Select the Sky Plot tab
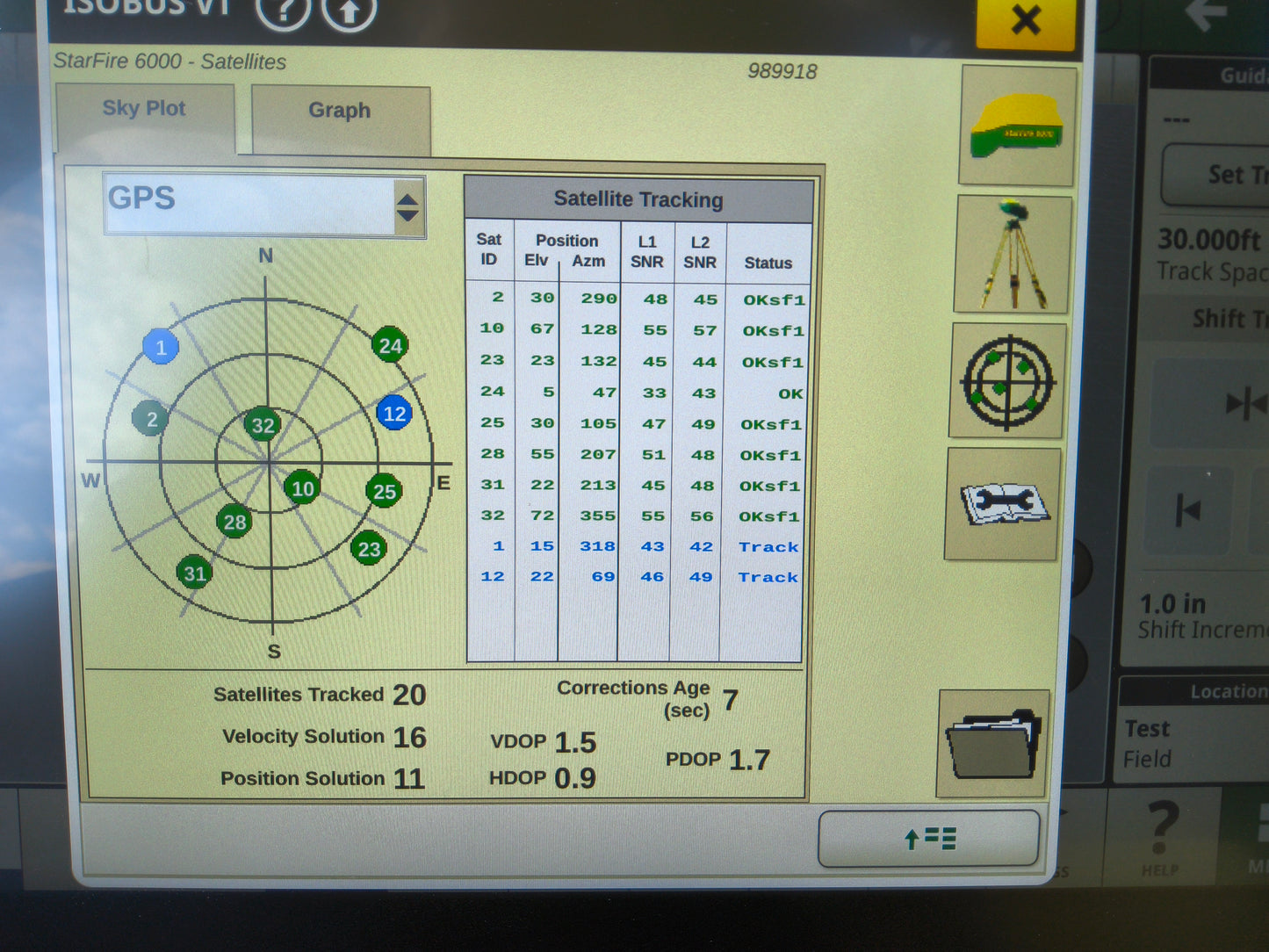The width and height of the screenshot is (1269, 952). pos(144,108)
